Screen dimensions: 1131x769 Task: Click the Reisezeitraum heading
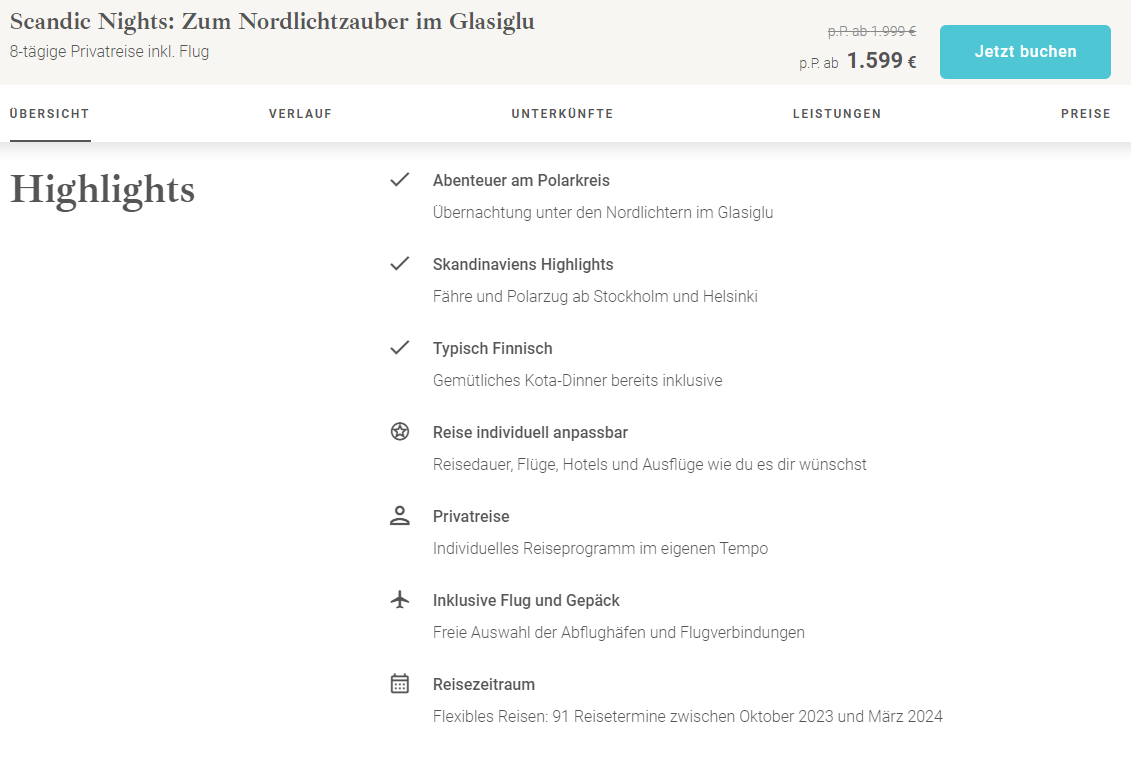(x=484, y=685)
